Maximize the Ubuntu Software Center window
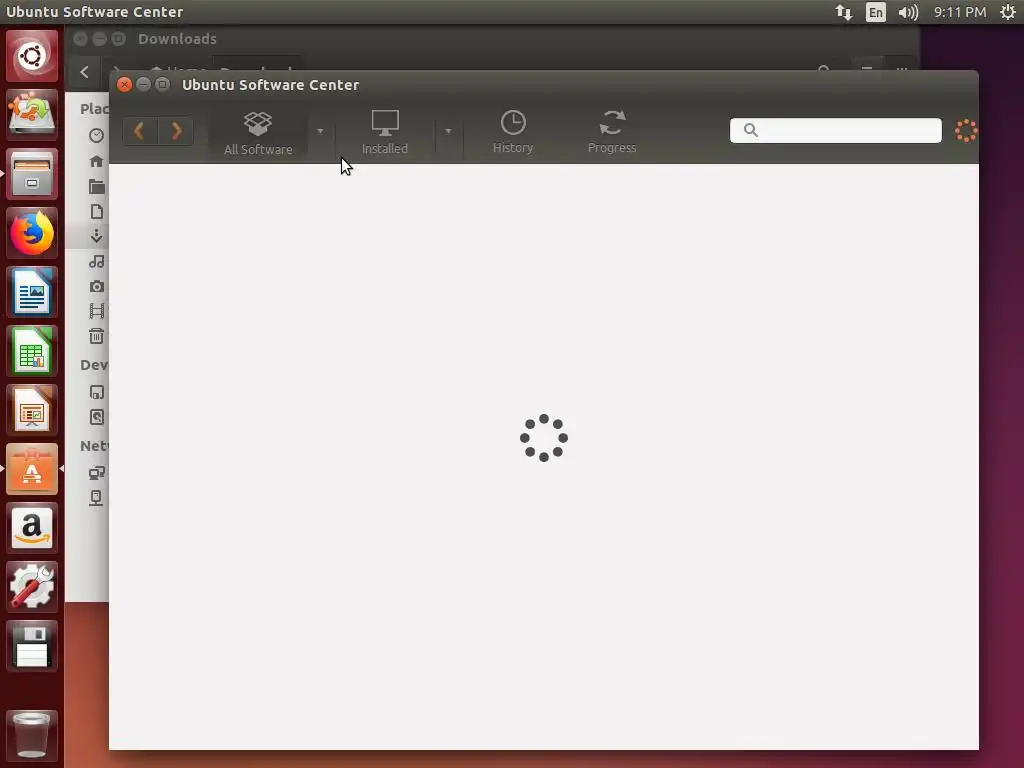 point(163,84)
